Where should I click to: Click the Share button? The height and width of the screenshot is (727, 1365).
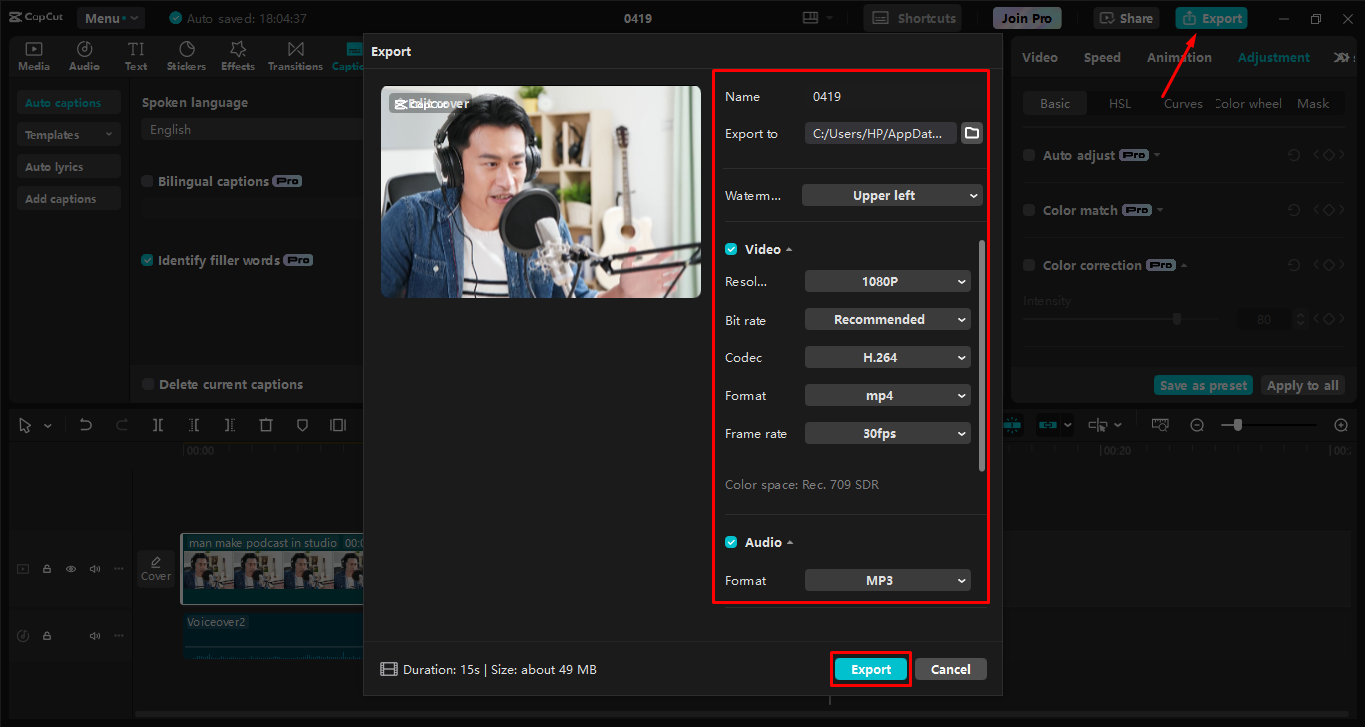pos(1126,18)
